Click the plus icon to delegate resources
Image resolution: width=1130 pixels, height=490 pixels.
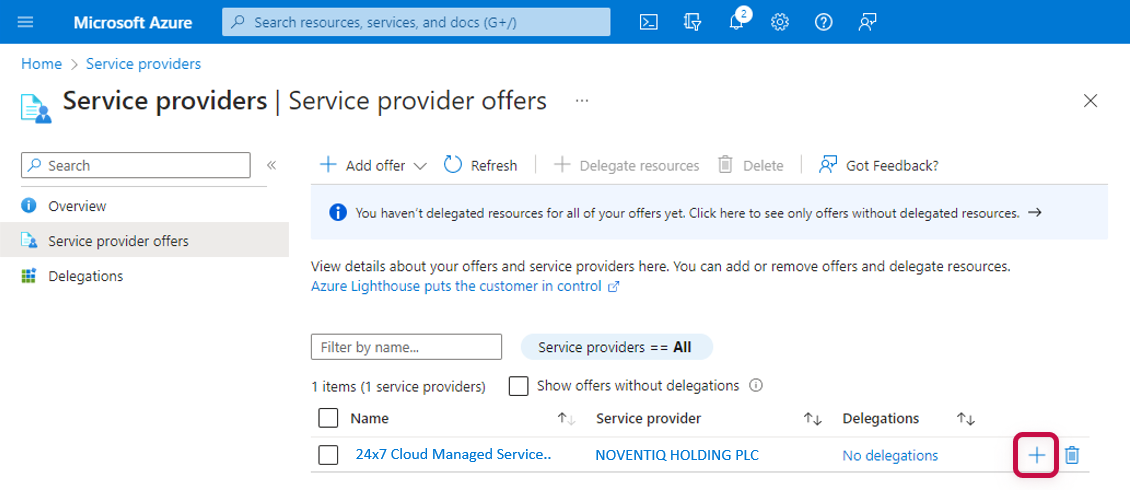coord(1037,456)
